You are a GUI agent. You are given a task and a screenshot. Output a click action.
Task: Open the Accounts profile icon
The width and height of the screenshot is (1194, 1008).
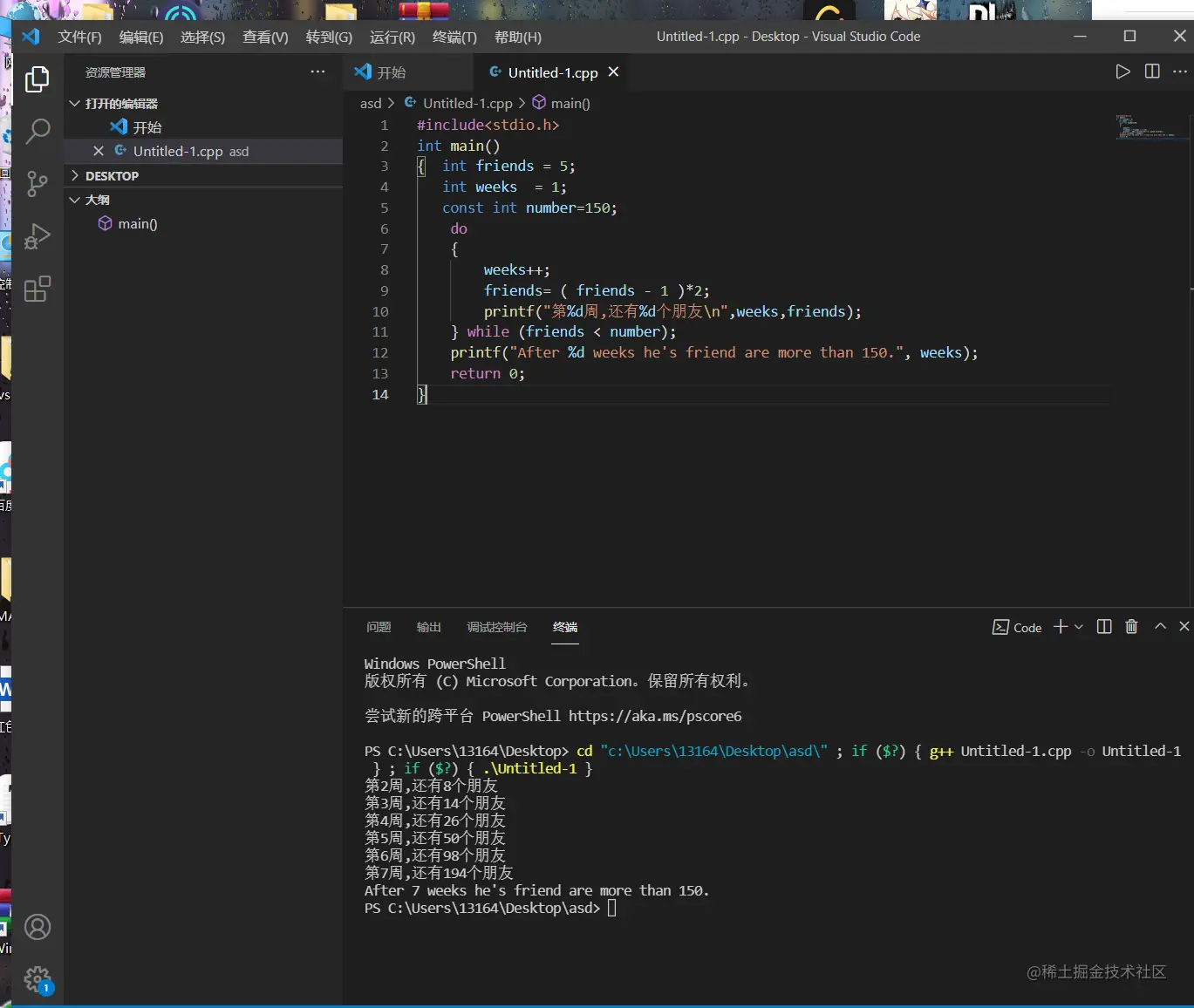tap(38, 927)
